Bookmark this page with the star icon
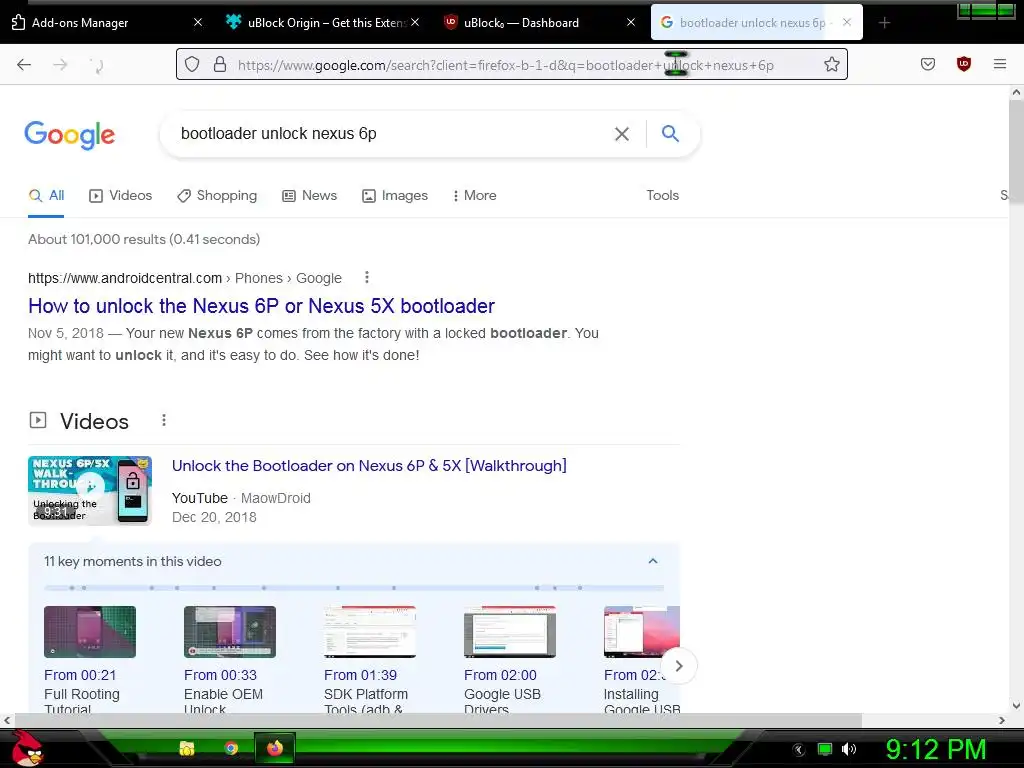The width and height of the screenshot is (1024, 768). (x=831, y=64)
